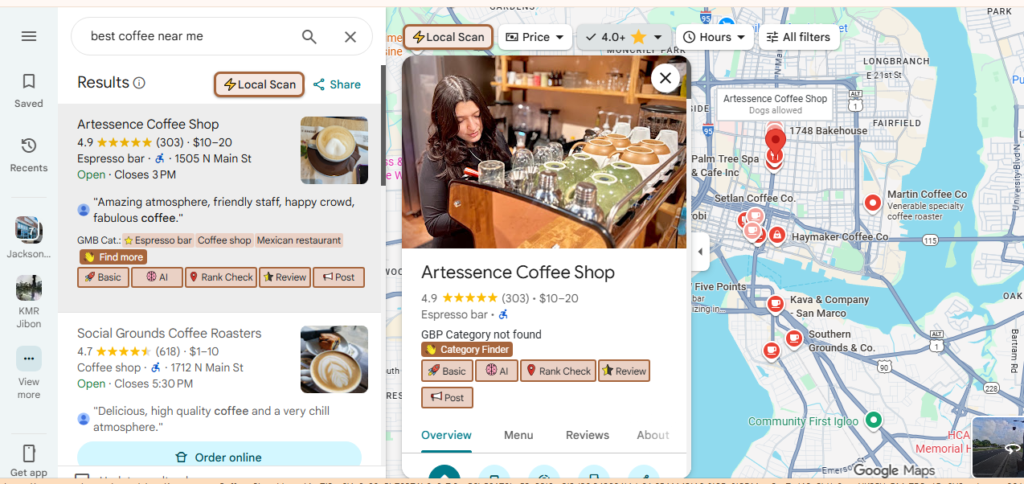Click the Haymaker Coffee Co map pin
Image resolution: width=1024 pixels, height=484 pixels.
point(776,234)
